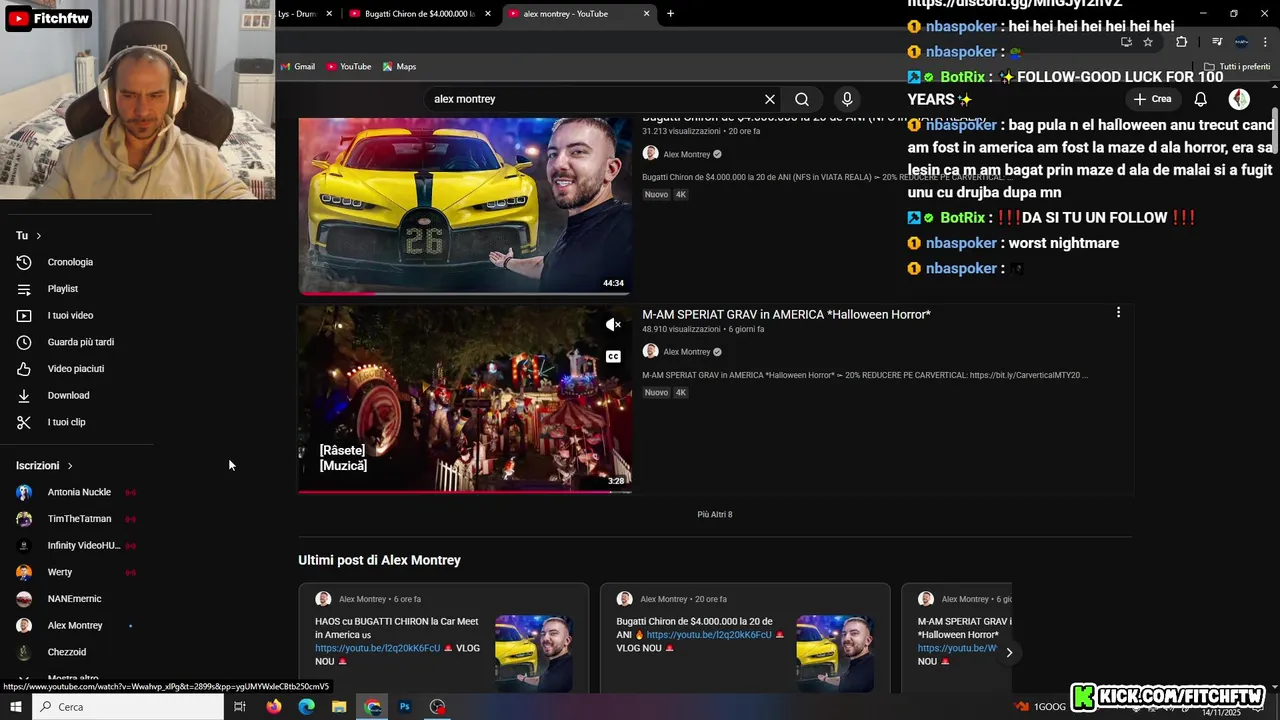This screenshot has width=1280, height=720.
Task: Start voice search with microphone icon
Action: tap(847, 99)
